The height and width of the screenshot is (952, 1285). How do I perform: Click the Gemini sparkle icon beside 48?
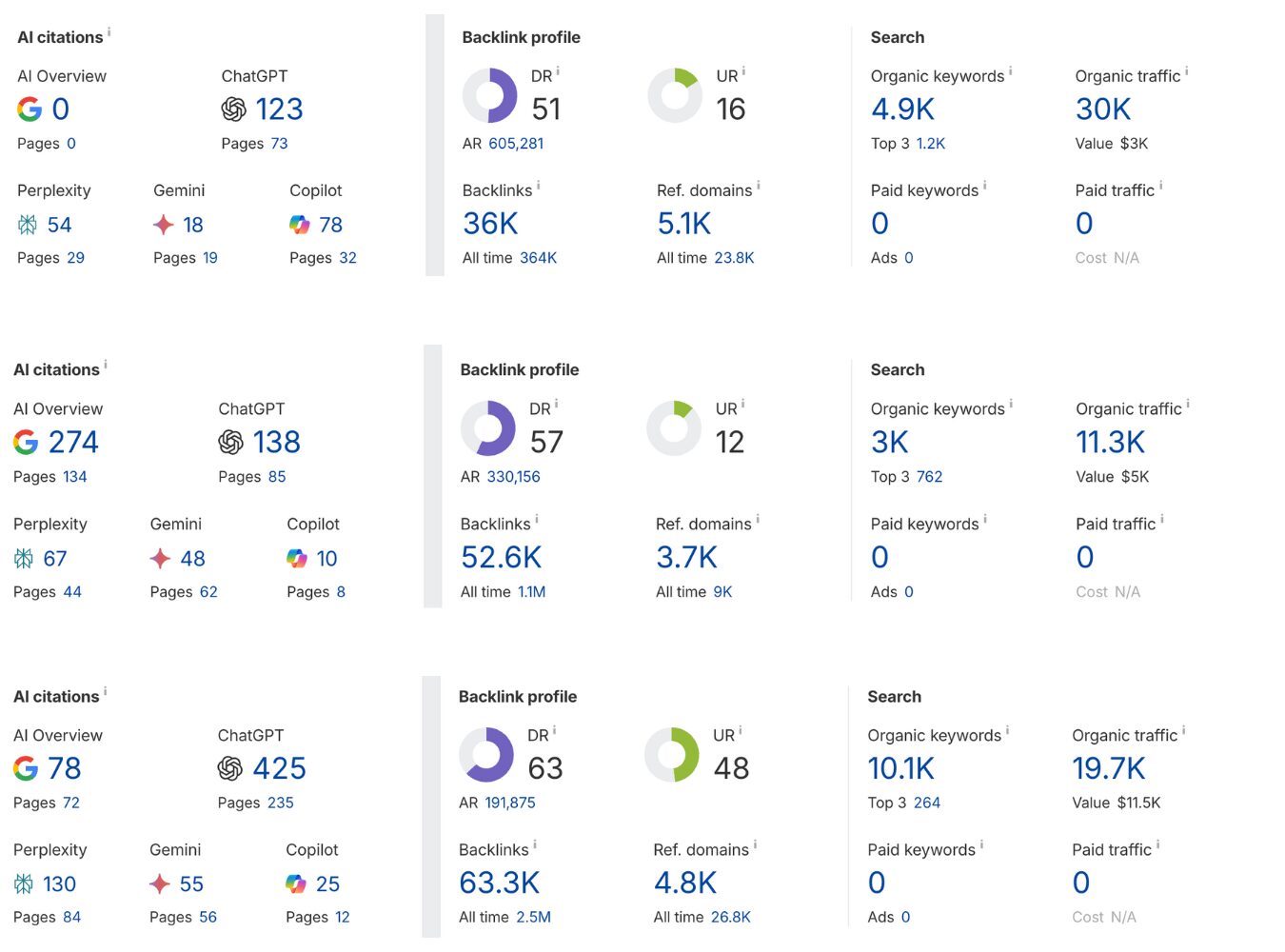(160, 559)
